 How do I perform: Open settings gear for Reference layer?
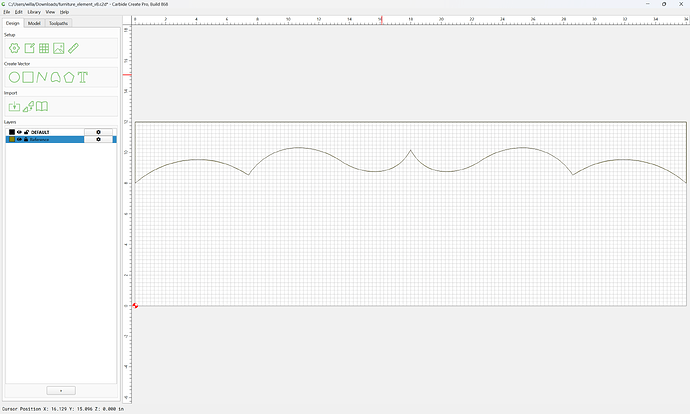[99, 139]
